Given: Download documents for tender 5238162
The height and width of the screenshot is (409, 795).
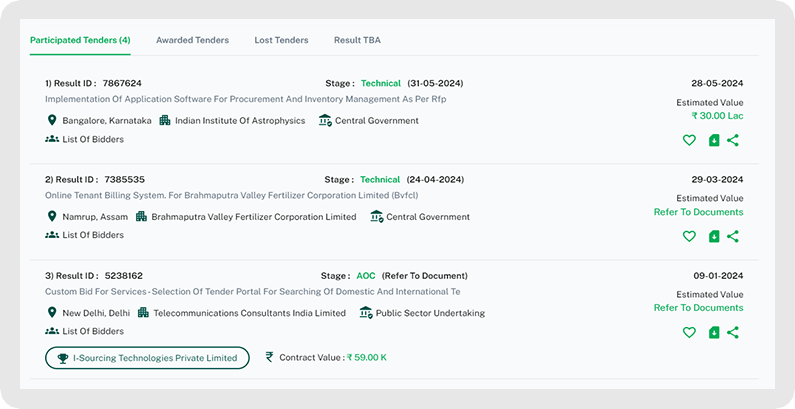Looking at the screenshot, I should click(x=714, y=333).
